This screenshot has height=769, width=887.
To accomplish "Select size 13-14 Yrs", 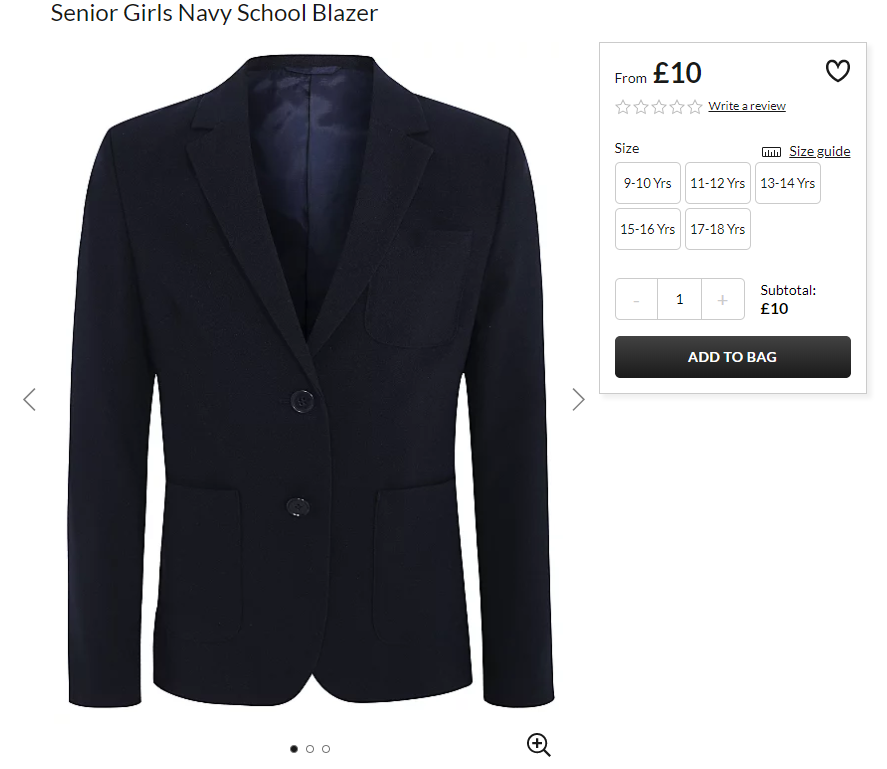I will 787,183.
